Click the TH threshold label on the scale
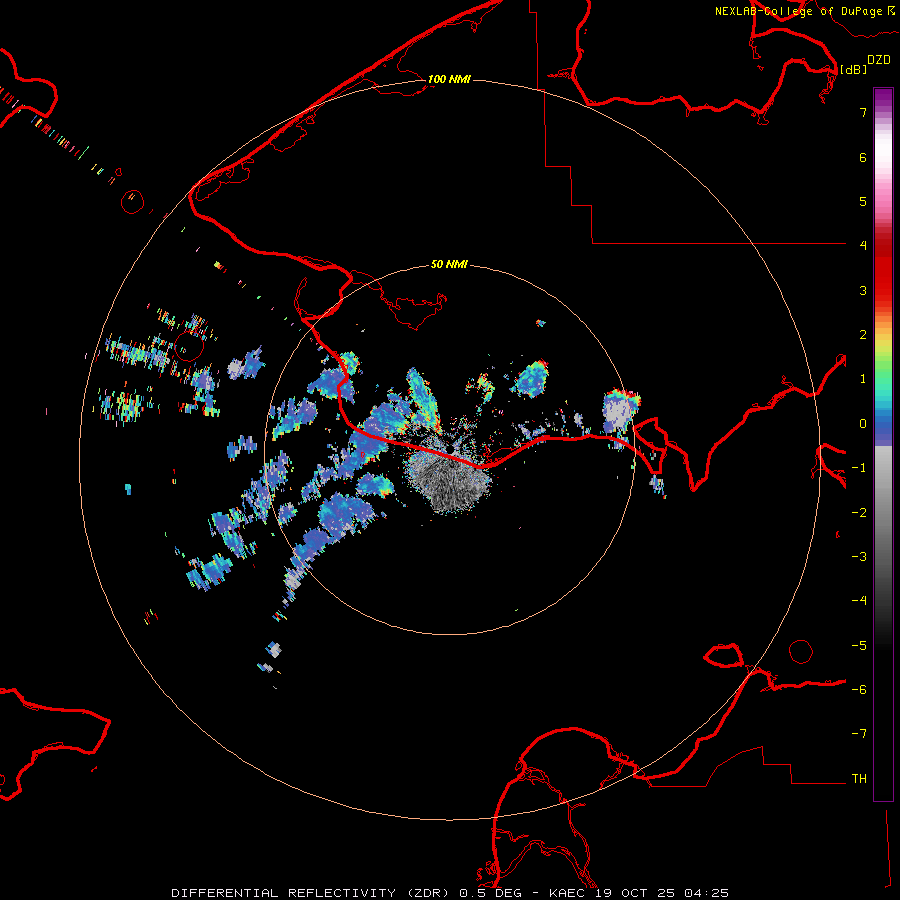This screenshot has width=900, height=900. 859,779
